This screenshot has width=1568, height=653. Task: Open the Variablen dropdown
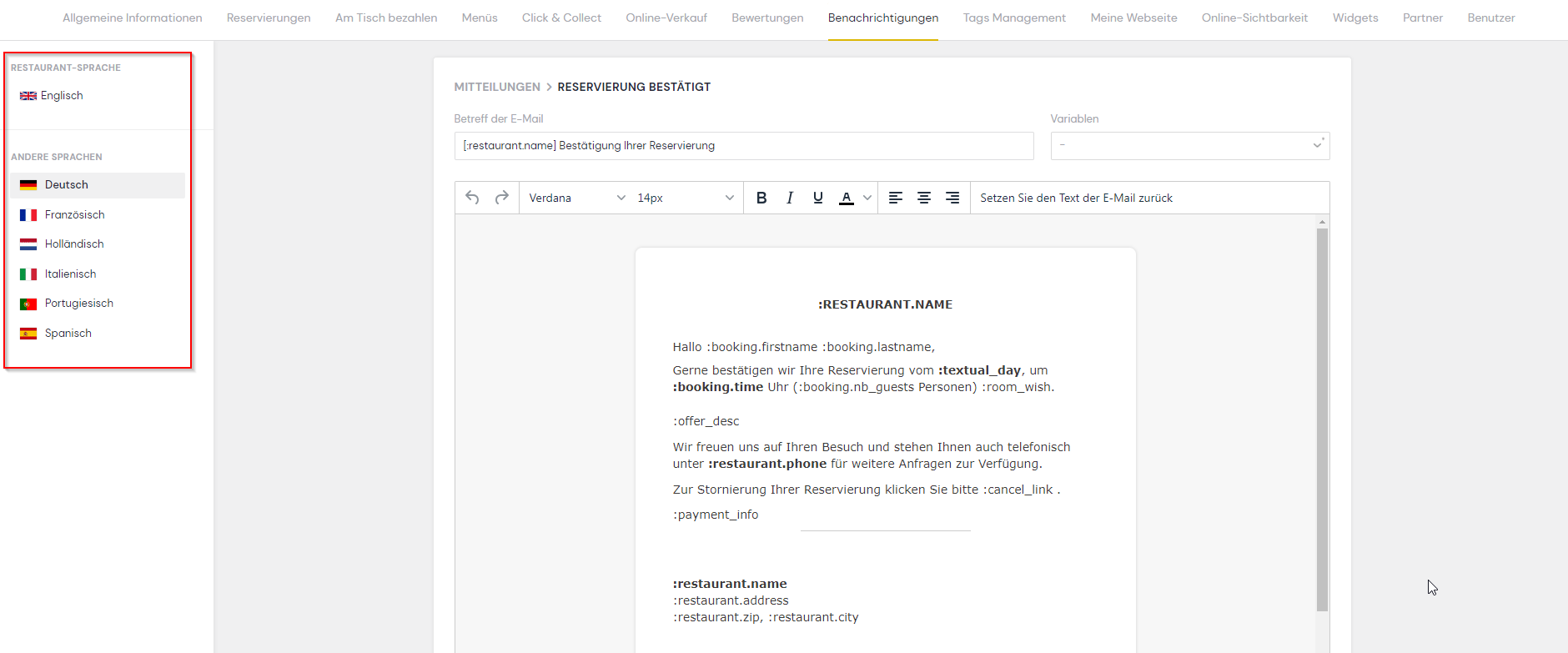pos(1190,145)
